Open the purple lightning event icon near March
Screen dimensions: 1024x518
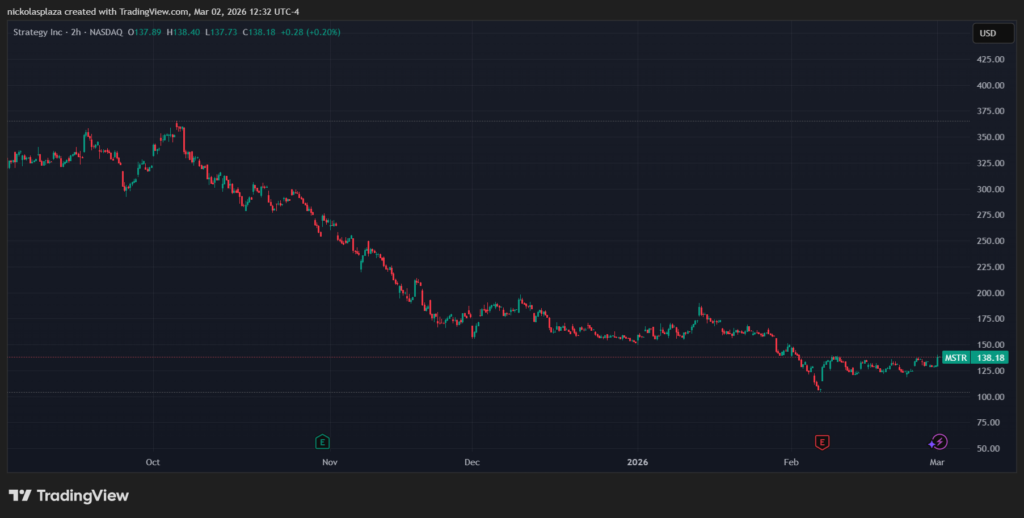coord(938,441)
